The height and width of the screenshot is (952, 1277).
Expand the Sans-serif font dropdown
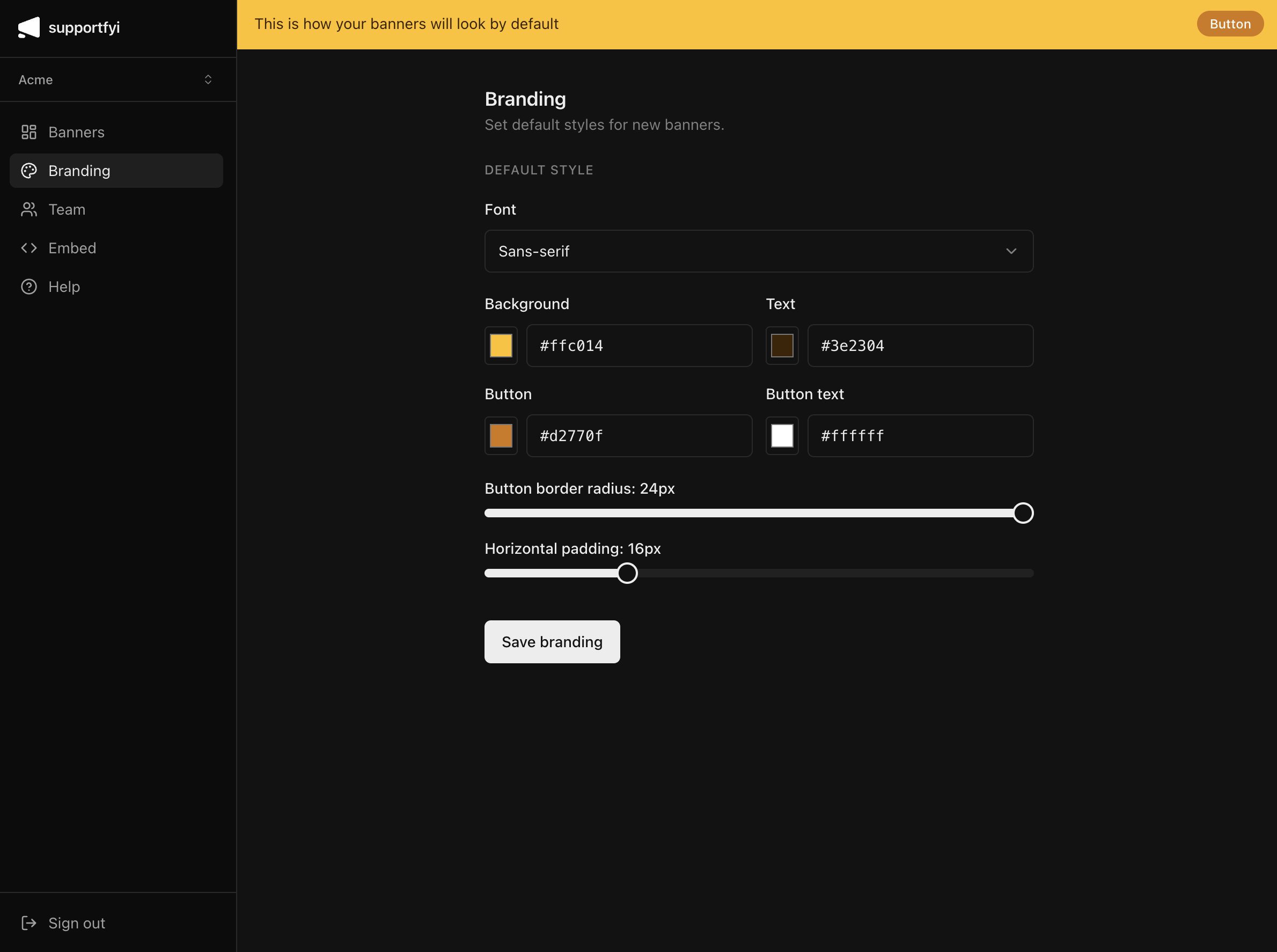(758, 251)
